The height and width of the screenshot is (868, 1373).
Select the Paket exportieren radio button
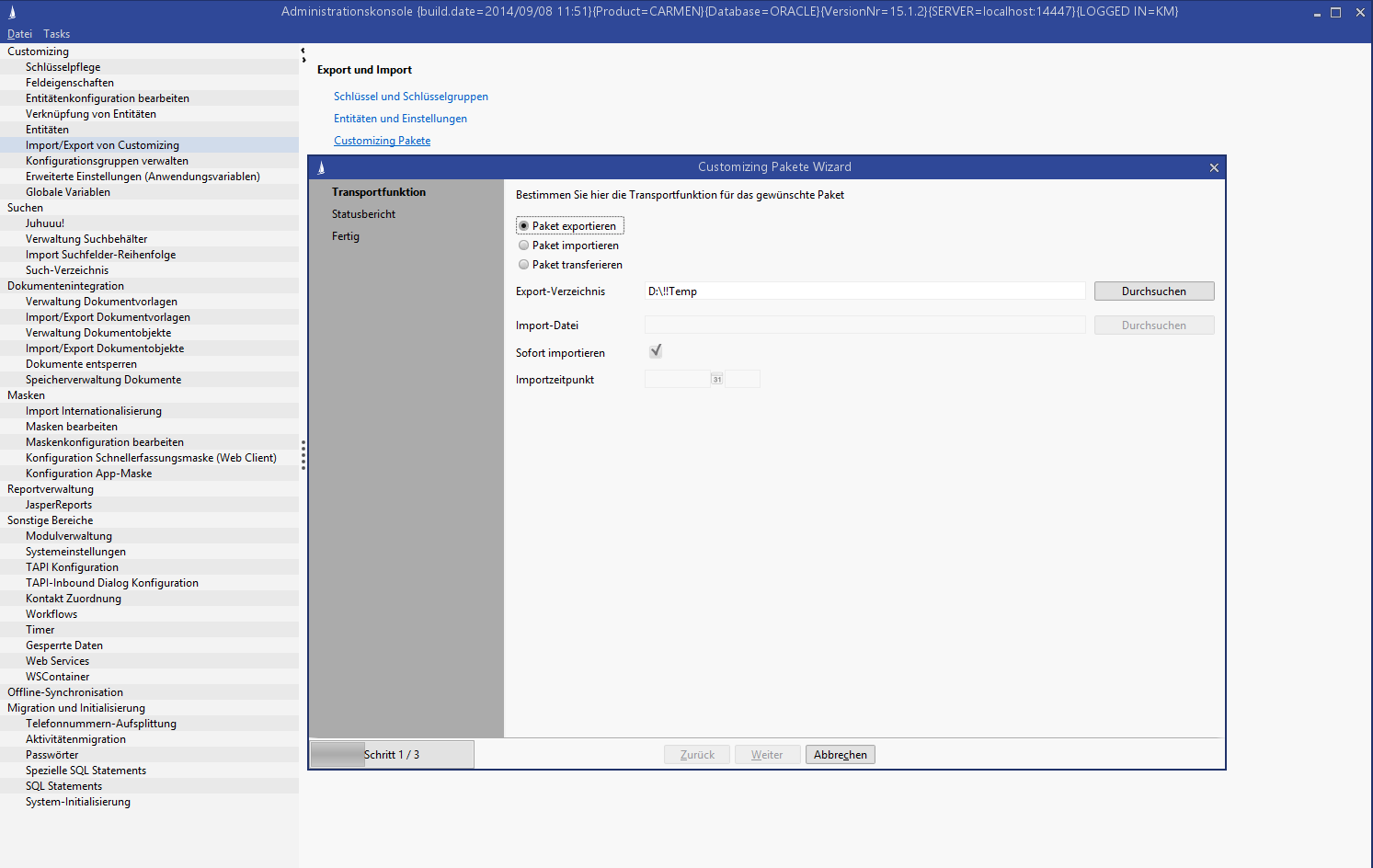tap(524, 226)
